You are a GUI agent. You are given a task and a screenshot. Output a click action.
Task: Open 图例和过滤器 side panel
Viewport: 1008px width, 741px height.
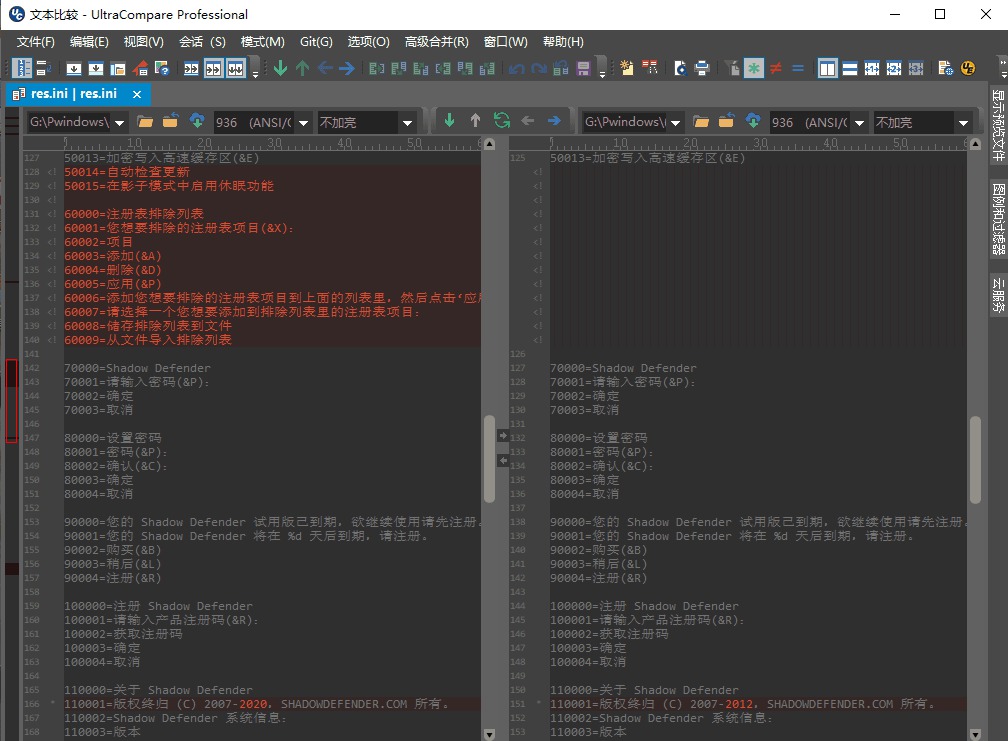[998, 219]
